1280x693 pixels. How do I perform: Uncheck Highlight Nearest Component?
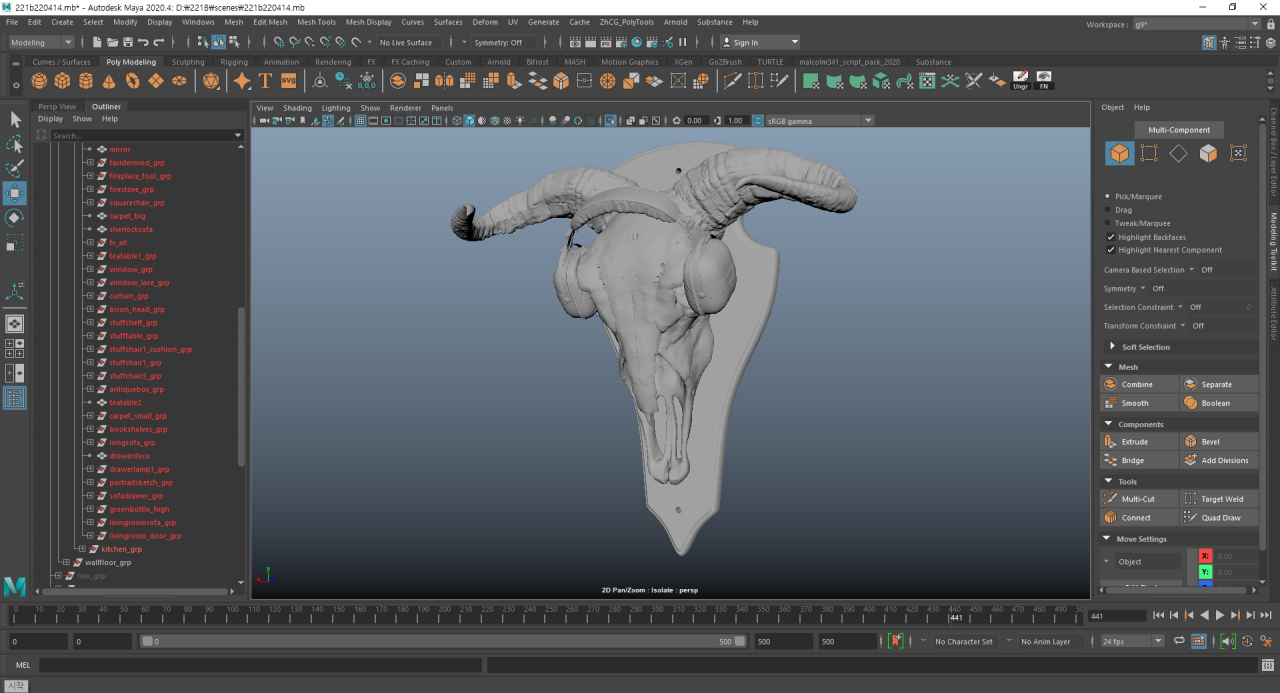1110,250
